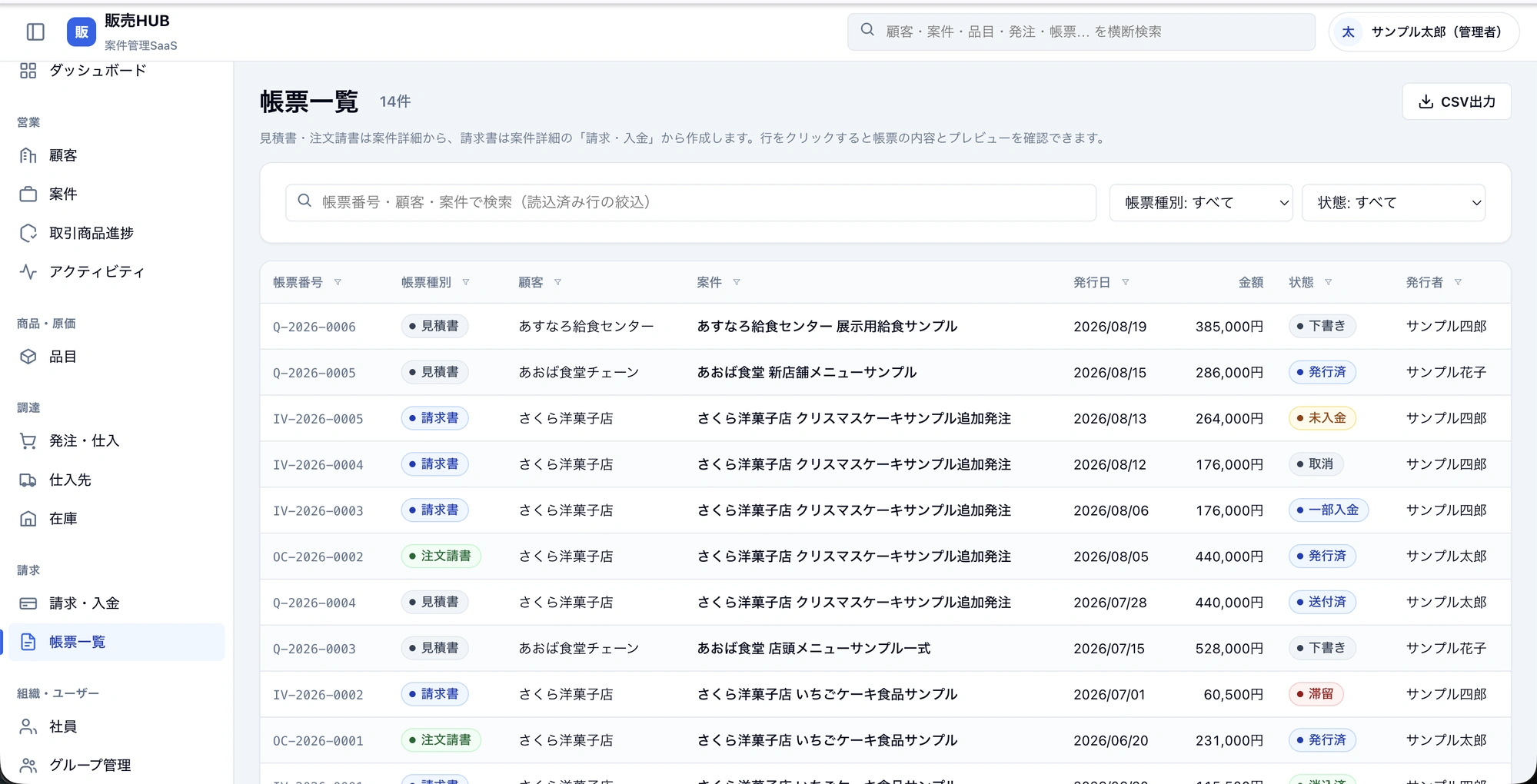Open the 案件 sidebar menu item
Screen dimensions: 1537x784
coord(116,194)
